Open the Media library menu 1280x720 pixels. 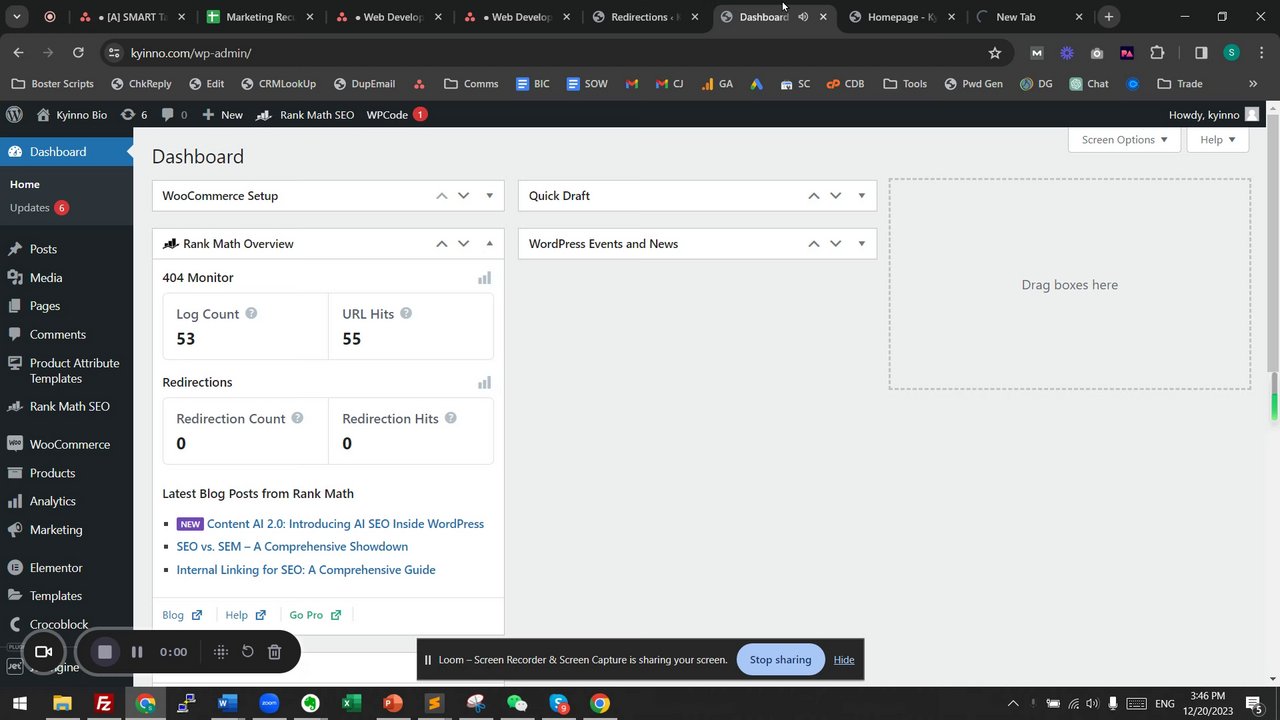[46, 277]
